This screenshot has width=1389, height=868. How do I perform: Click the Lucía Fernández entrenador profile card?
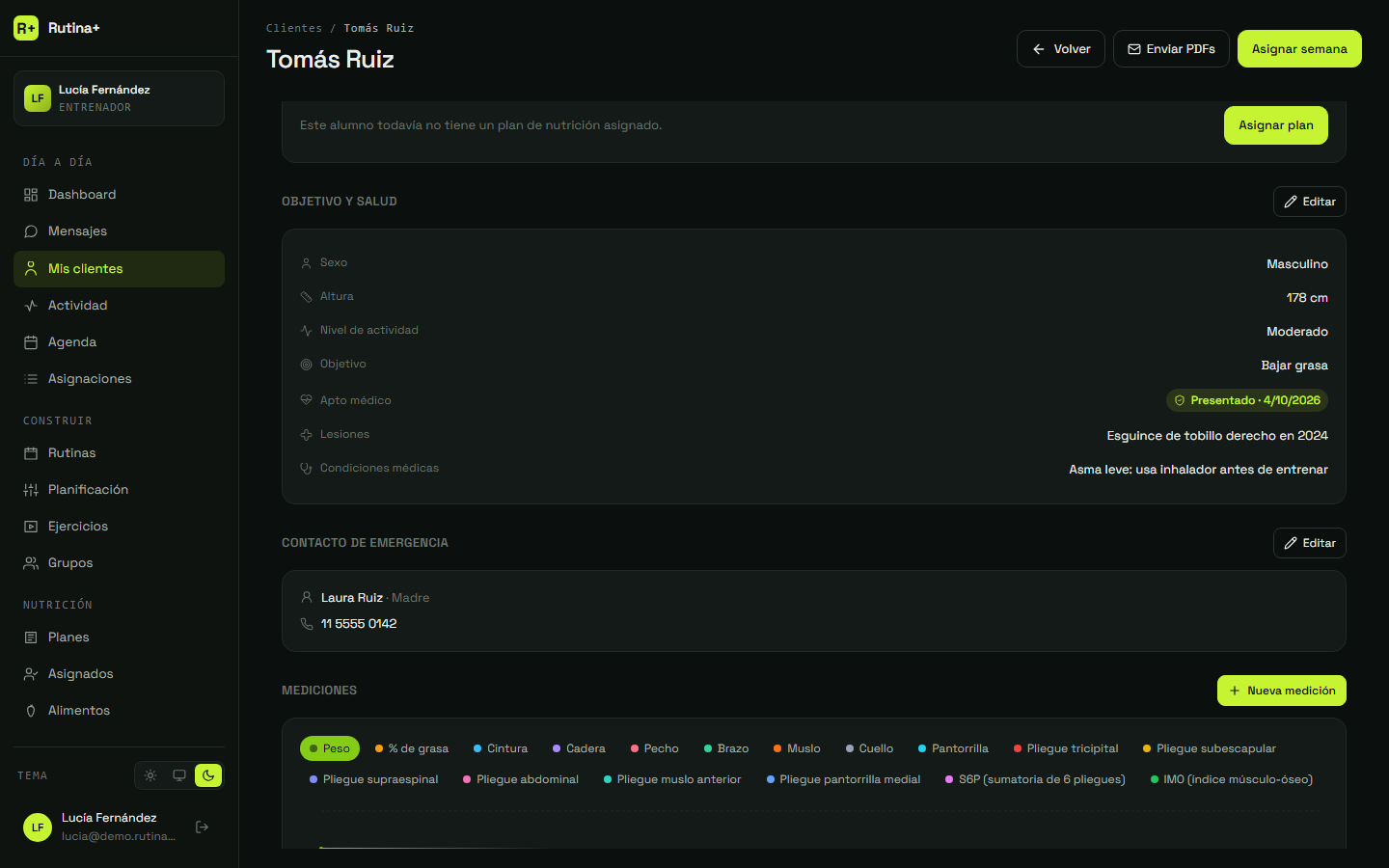click(x=119, y=98)
